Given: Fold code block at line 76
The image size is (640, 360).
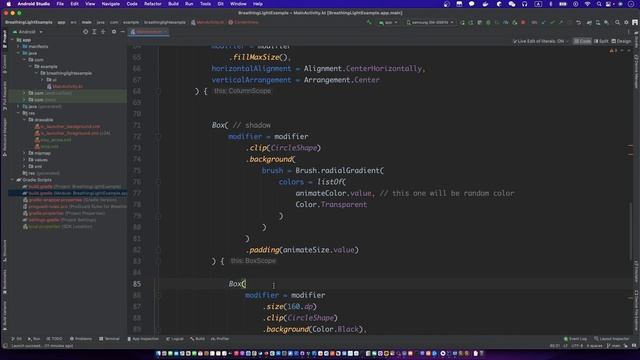Looking at the screenshot, I should point(159,182).
